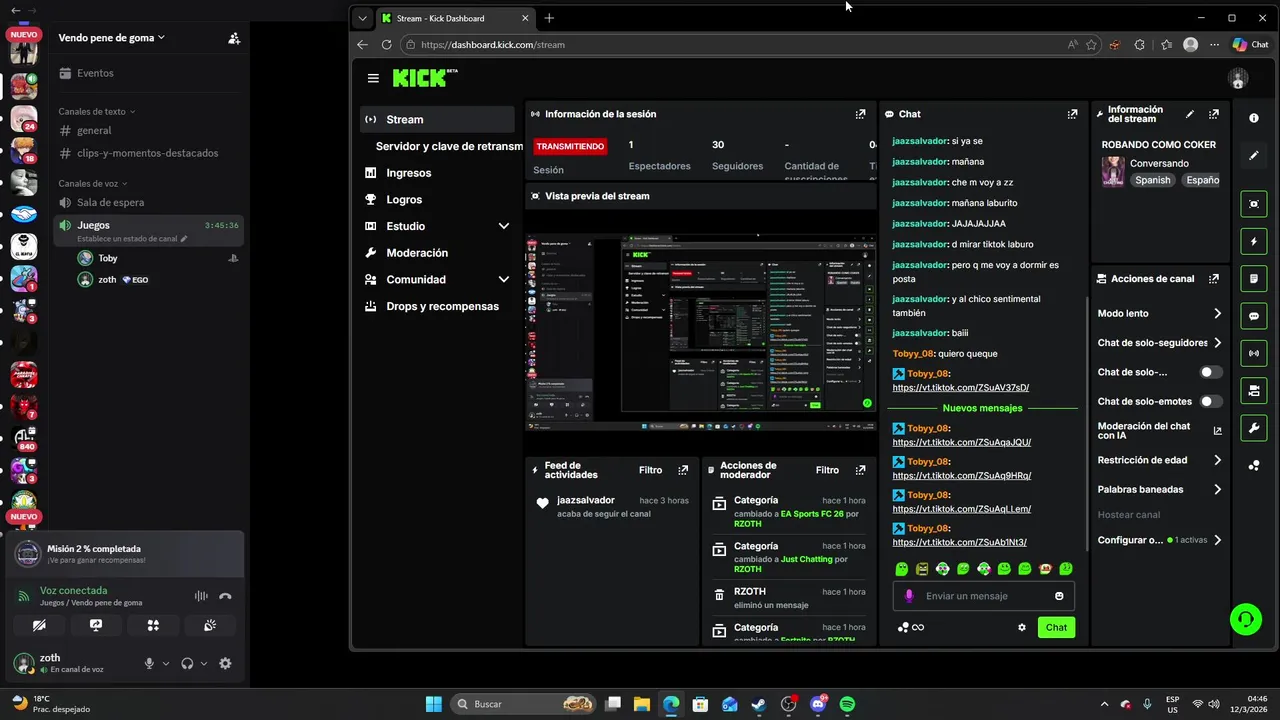Deafen audio with Discord headphones icon

(187, 663)
